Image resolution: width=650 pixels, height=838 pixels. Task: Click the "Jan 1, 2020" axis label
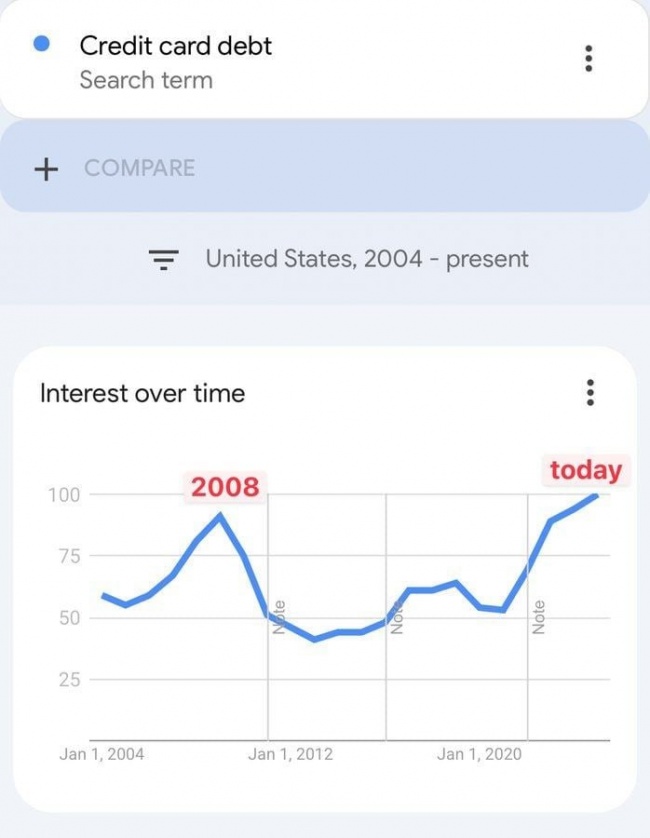pos(479,754)
